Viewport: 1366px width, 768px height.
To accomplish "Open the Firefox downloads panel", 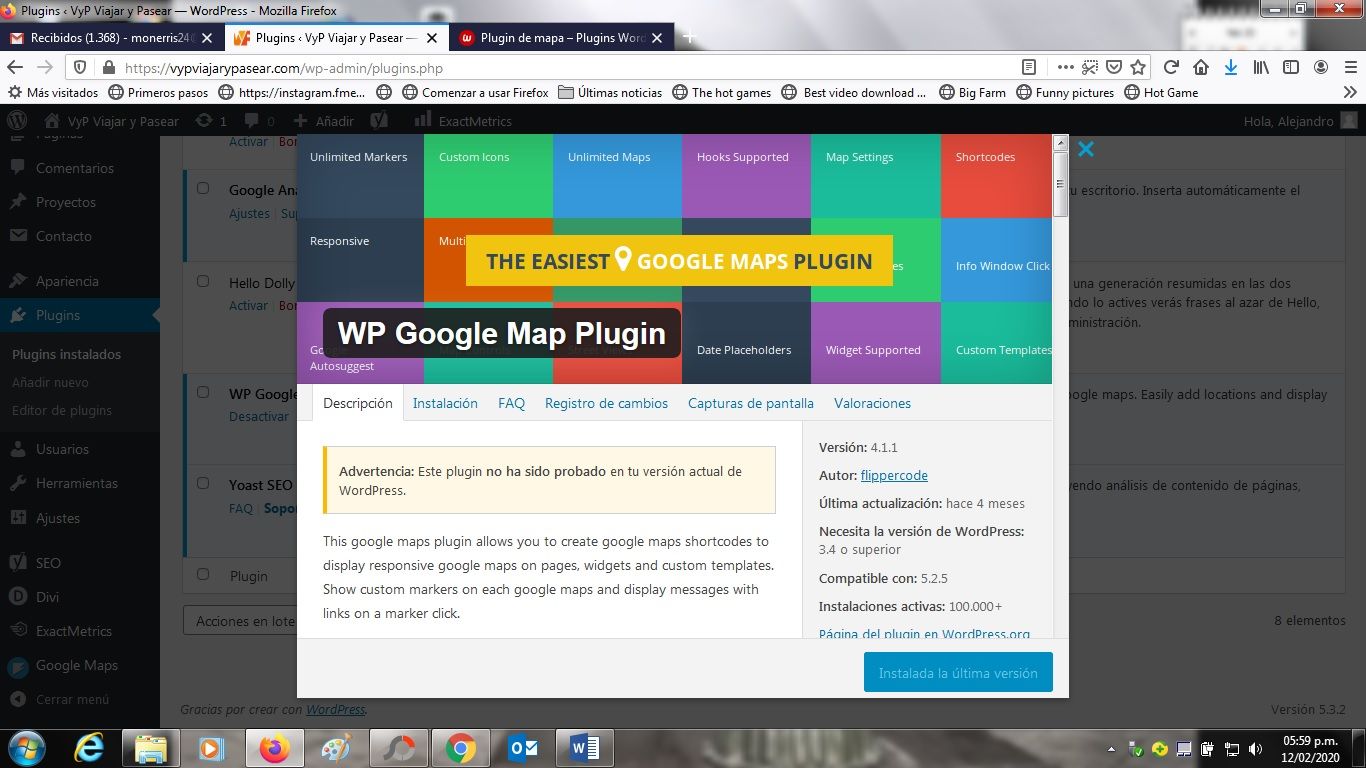I will pos(1231,68).
